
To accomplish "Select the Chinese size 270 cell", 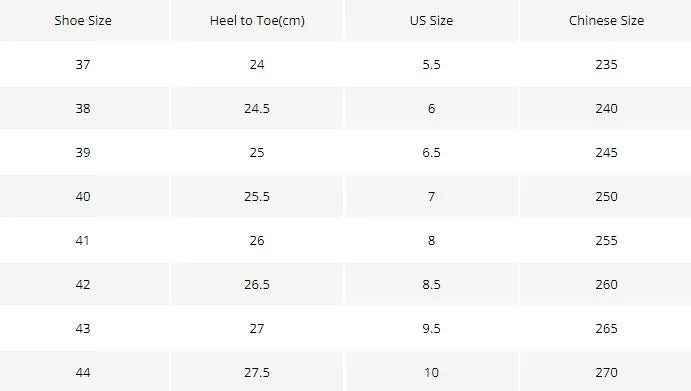I will (606, 372).
